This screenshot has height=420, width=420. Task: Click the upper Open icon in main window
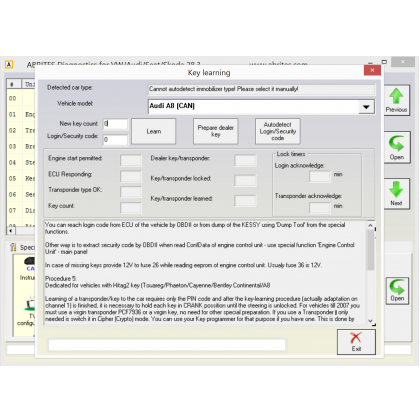coord(396,147)
